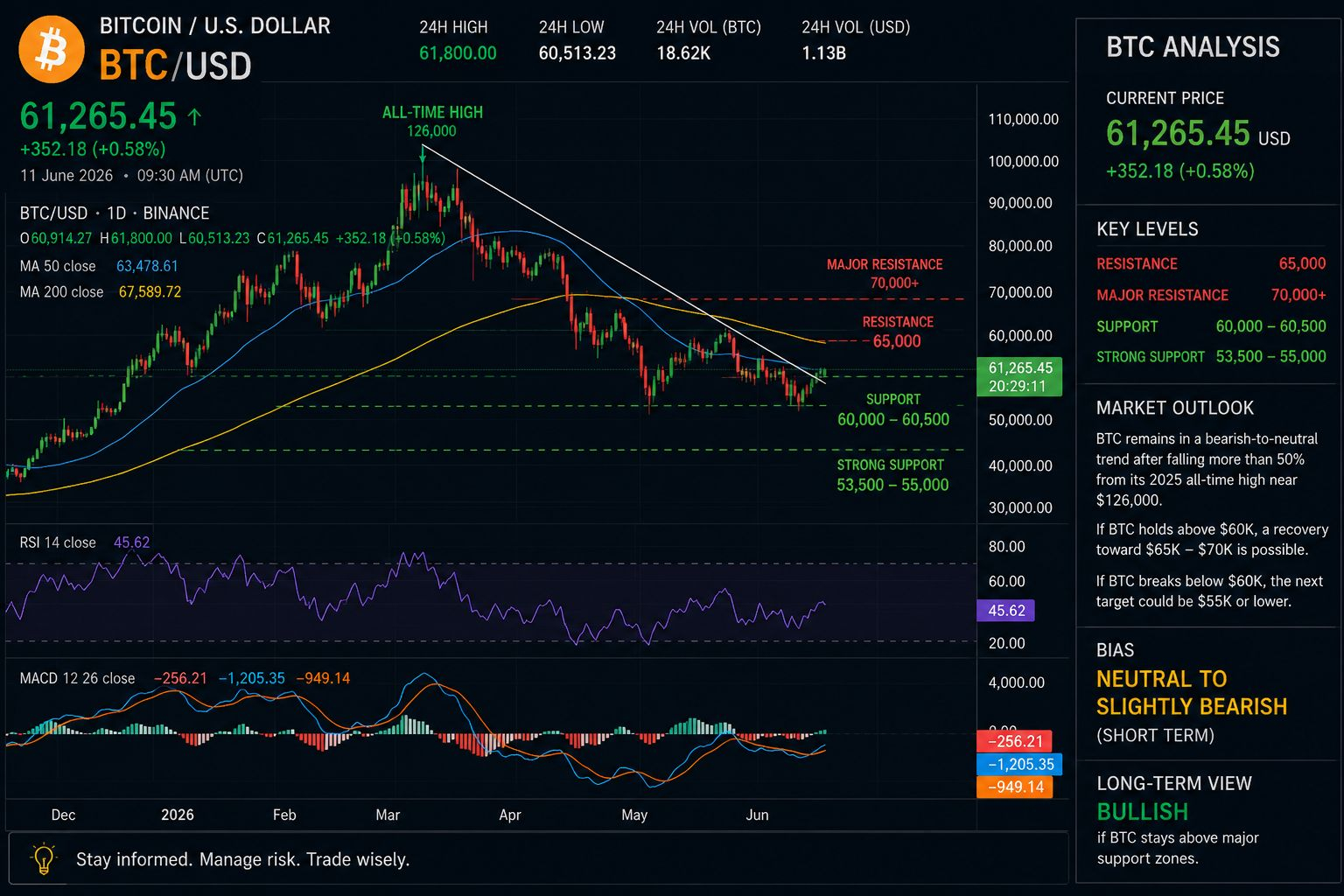1344x896 pixels.
Task: Click the 'Feb' time axis label
Action: coord(284,815)
